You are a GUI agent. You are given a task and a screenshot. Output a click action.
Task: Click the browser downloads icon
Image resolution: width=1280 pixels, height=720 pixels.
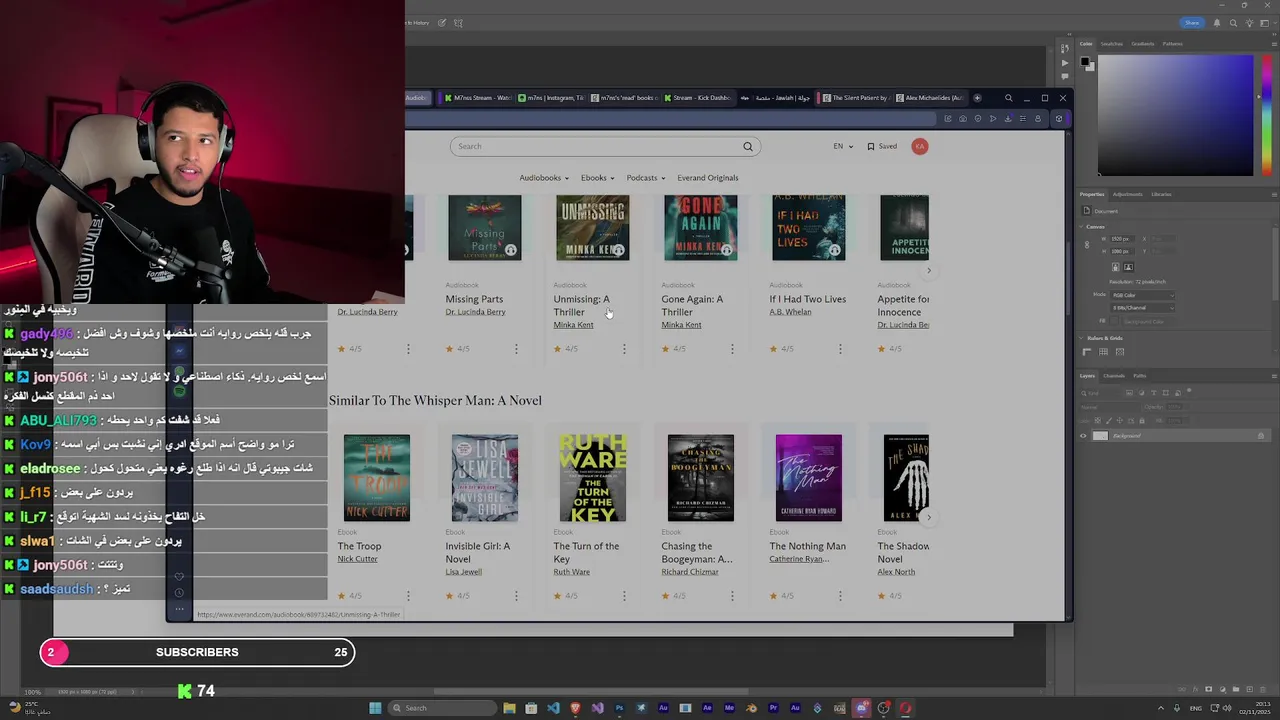[1007, 119]
